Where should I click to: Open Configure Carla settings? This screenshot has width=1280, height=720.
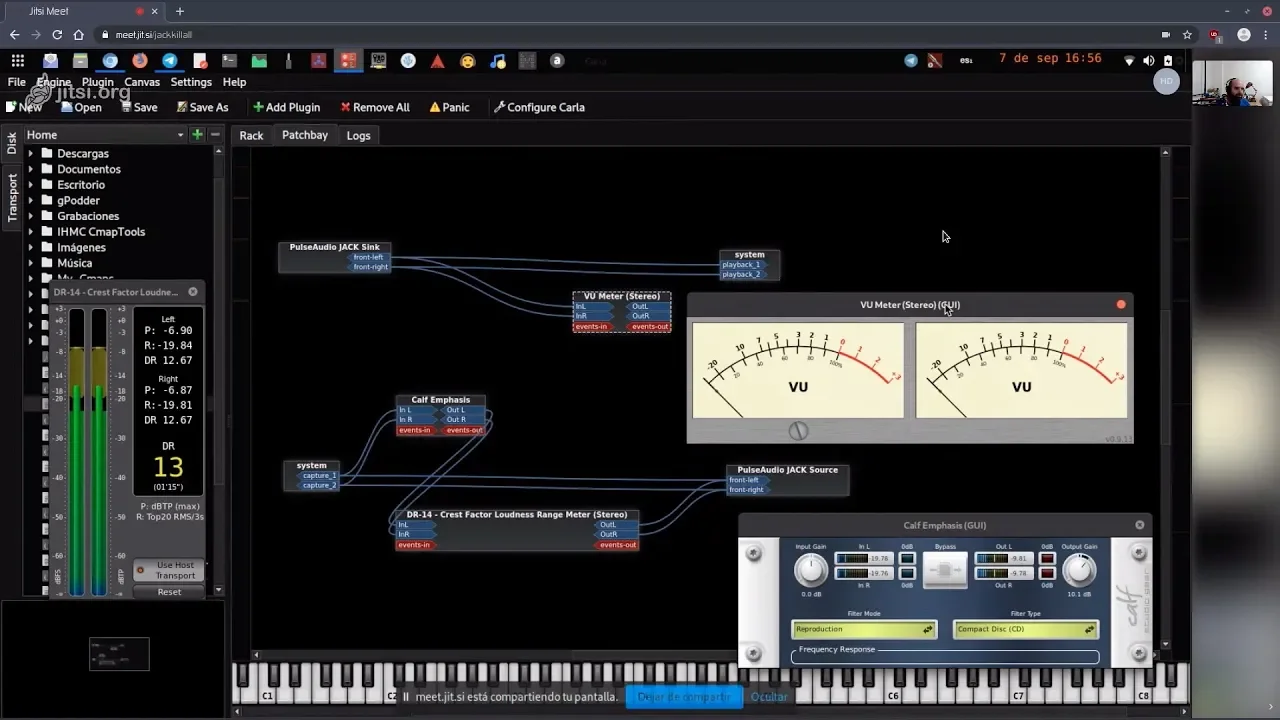tap(539, 107)
